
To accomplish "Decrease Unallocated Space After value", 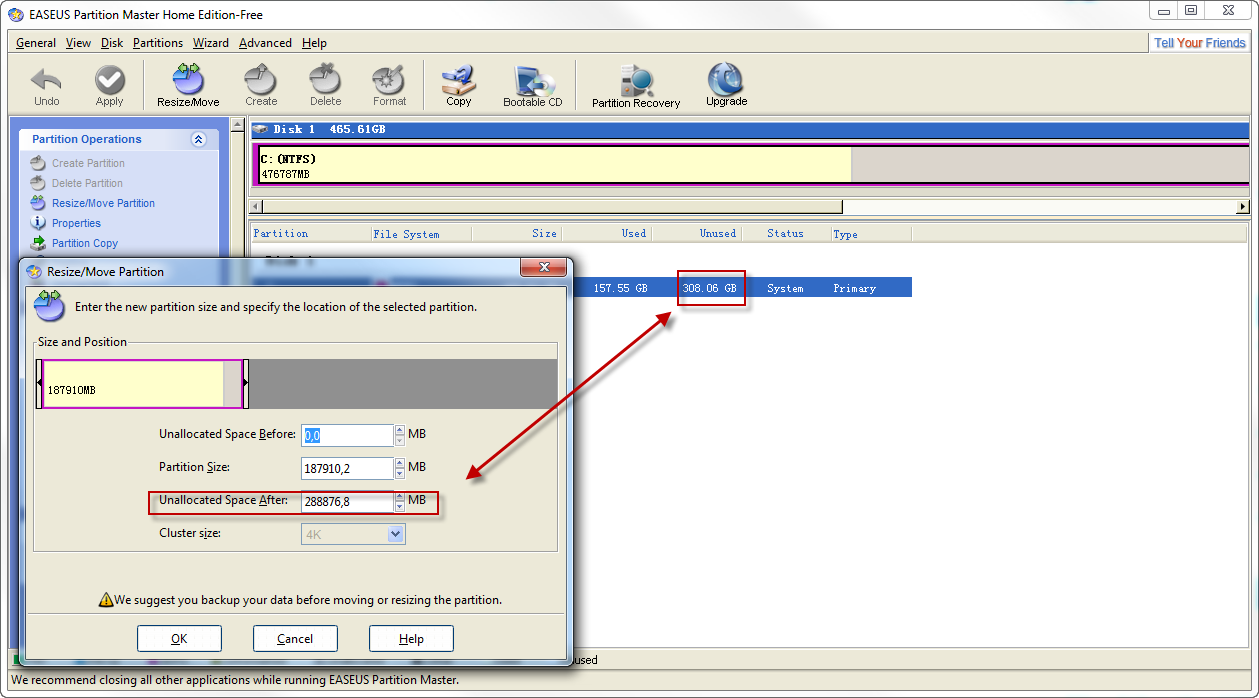I will click(400, 507).
